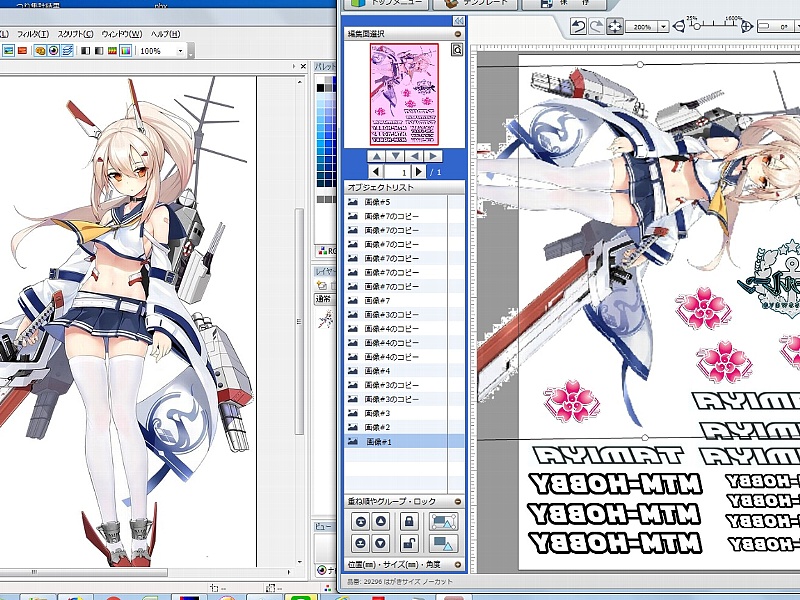Collapse the side panel with double-arrow icon

point(458,21)
